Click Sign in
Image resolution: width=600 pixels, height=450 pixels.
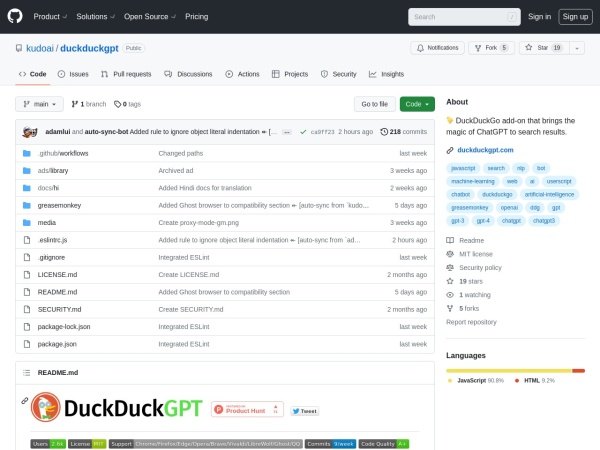point(540,16)
